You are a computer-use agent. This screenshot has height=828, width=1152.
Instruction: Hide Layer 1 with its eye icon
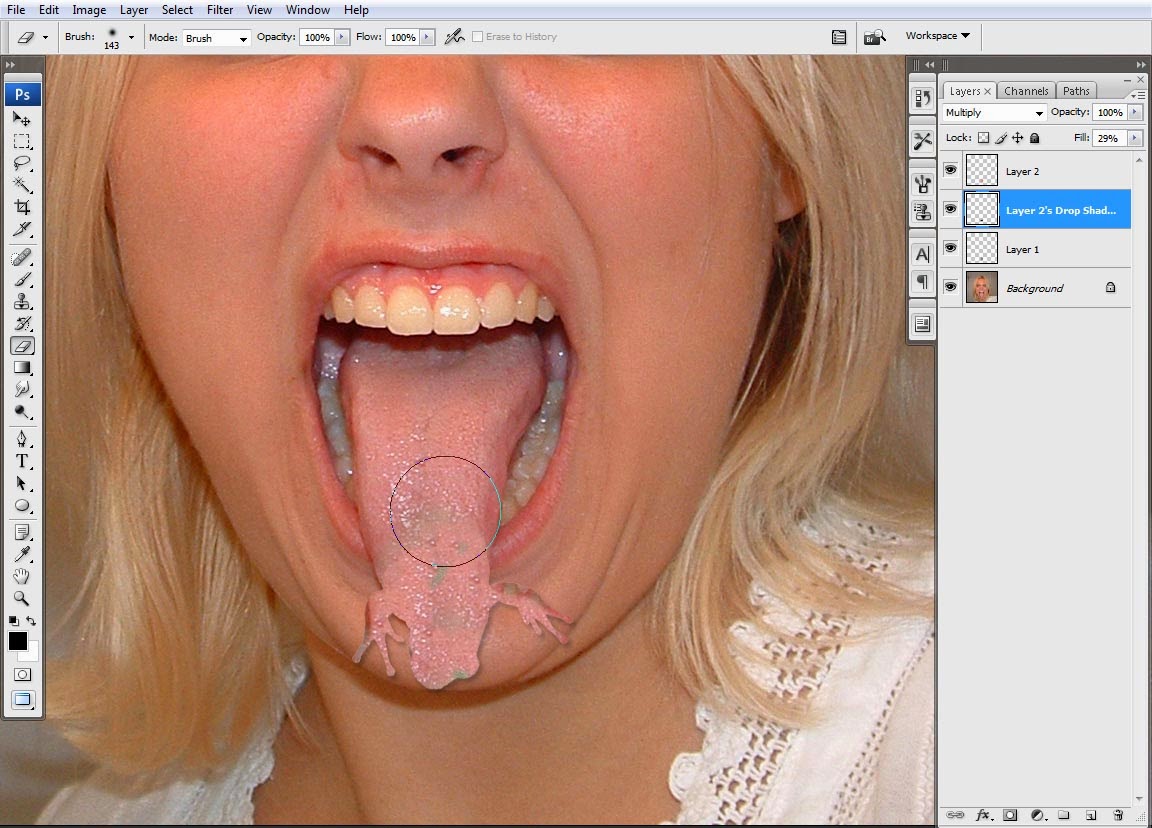tap(950, 248)
